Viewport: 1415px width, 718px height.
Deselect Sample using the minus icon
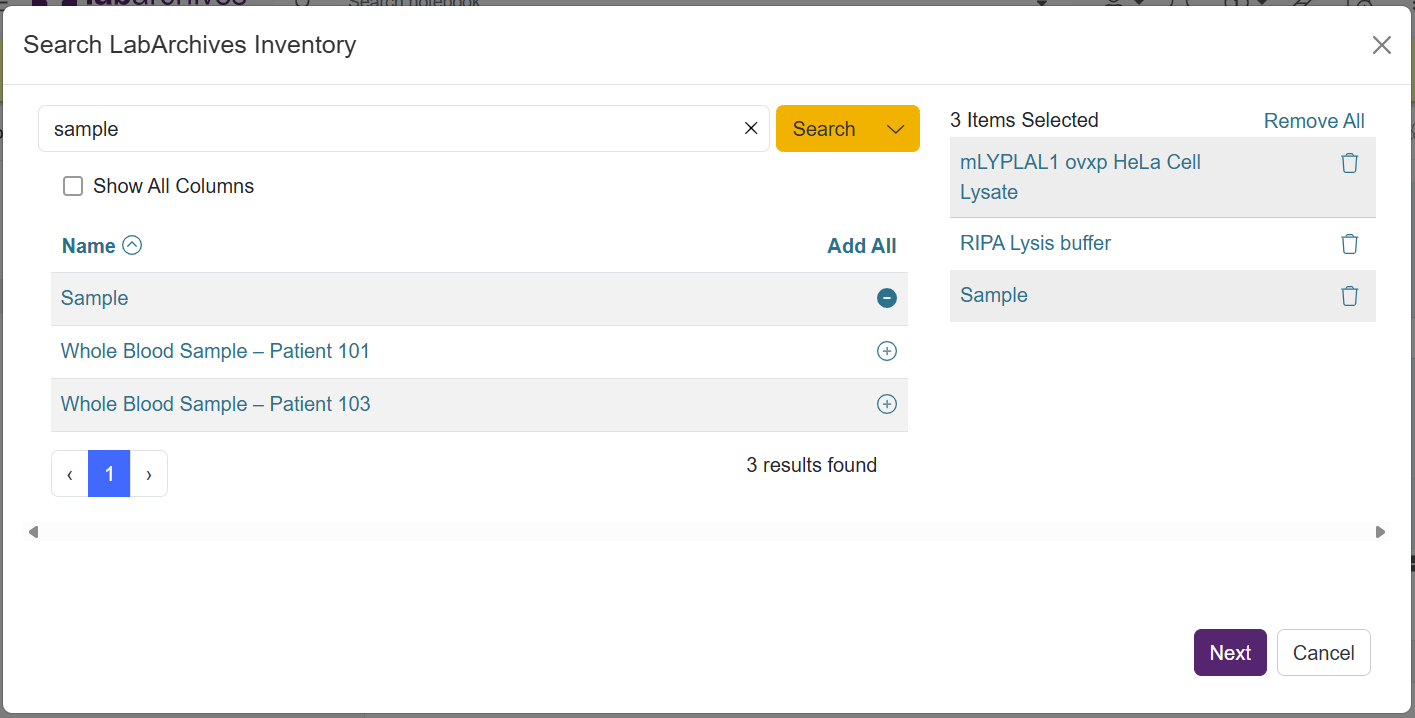pos(887,298)
